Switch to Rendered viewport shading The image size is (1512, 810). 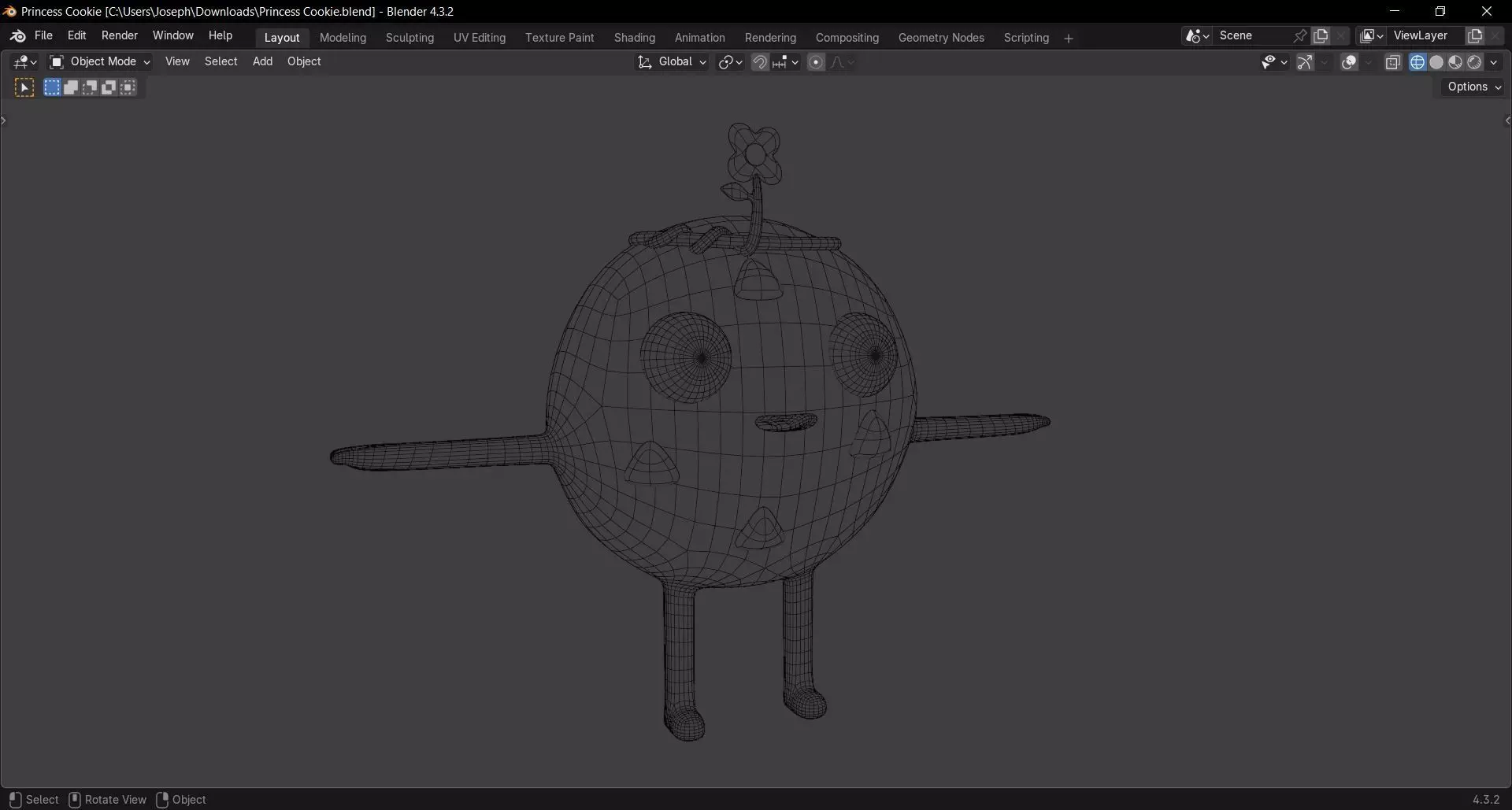tap(1474, 62)
